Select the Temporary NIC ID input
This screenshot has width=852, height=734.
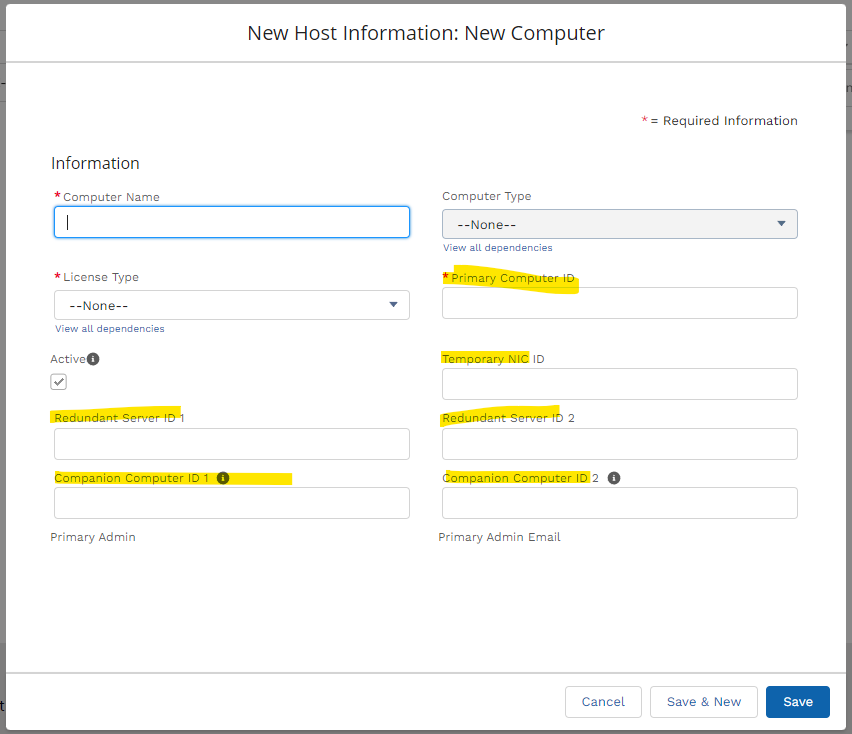click(x=619, y=384)
